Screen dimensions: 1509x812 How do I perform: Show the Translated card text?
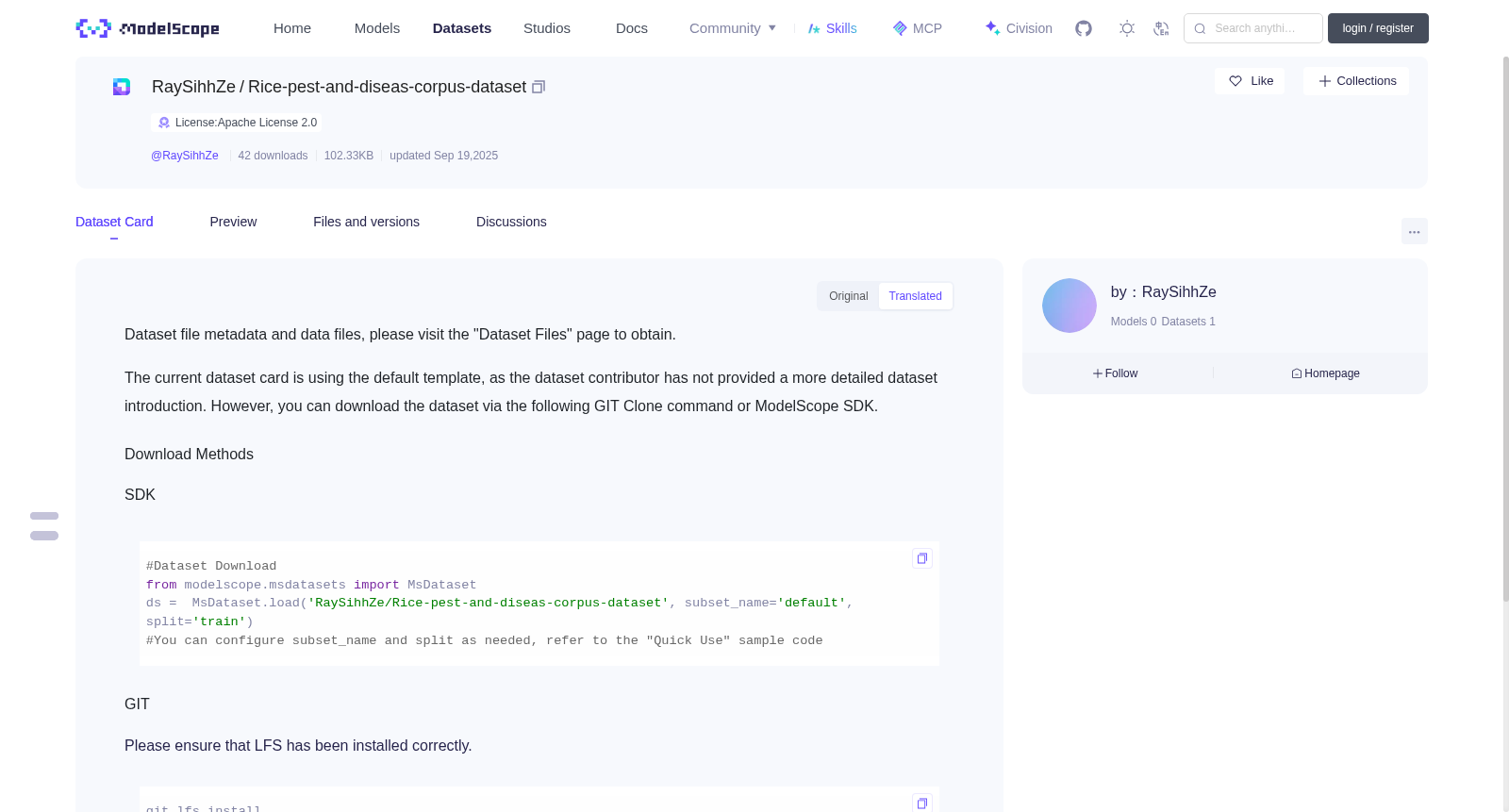(x=915, y=296)
